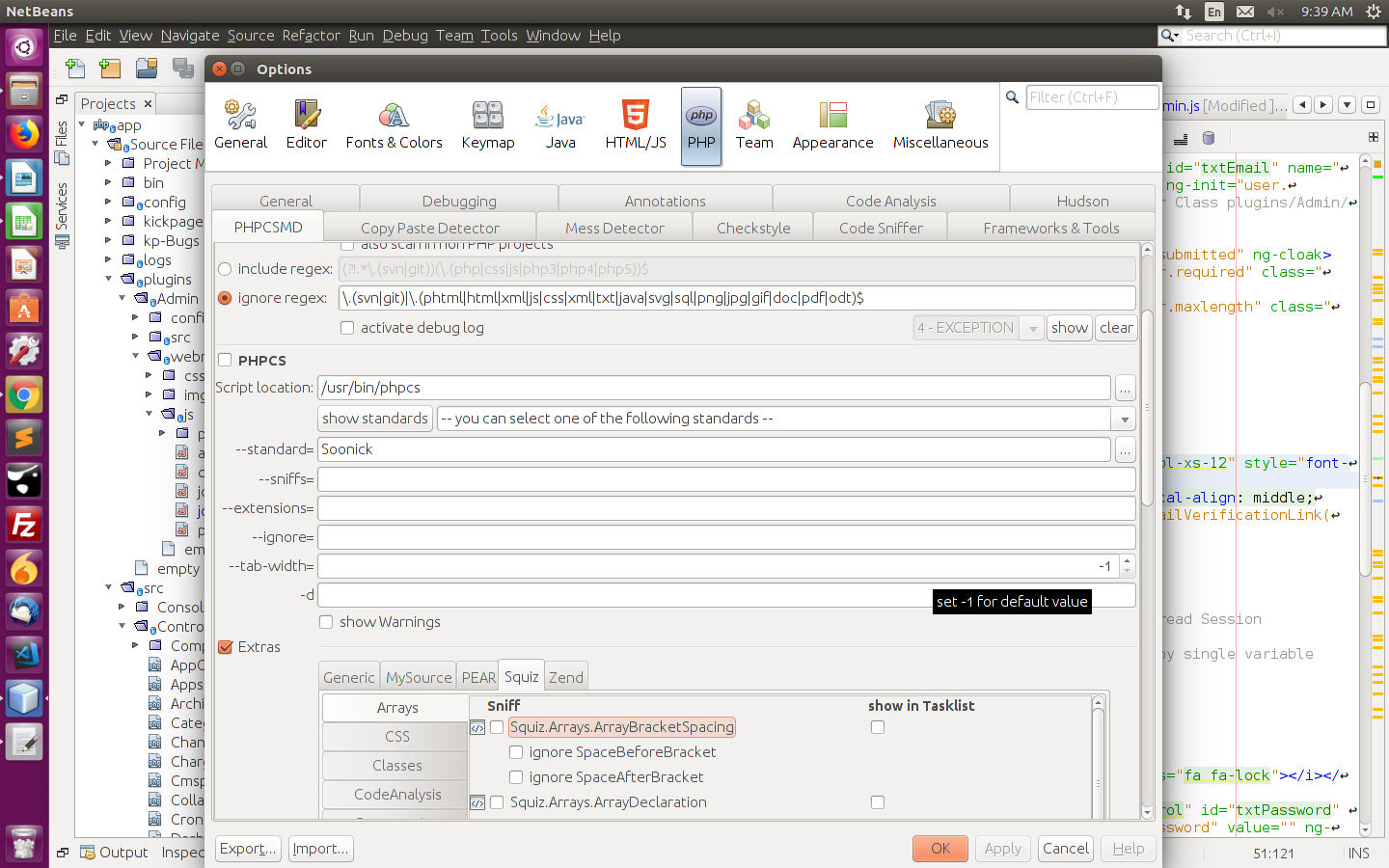
Task: Open the Java options category
Action: coord(560,126)
